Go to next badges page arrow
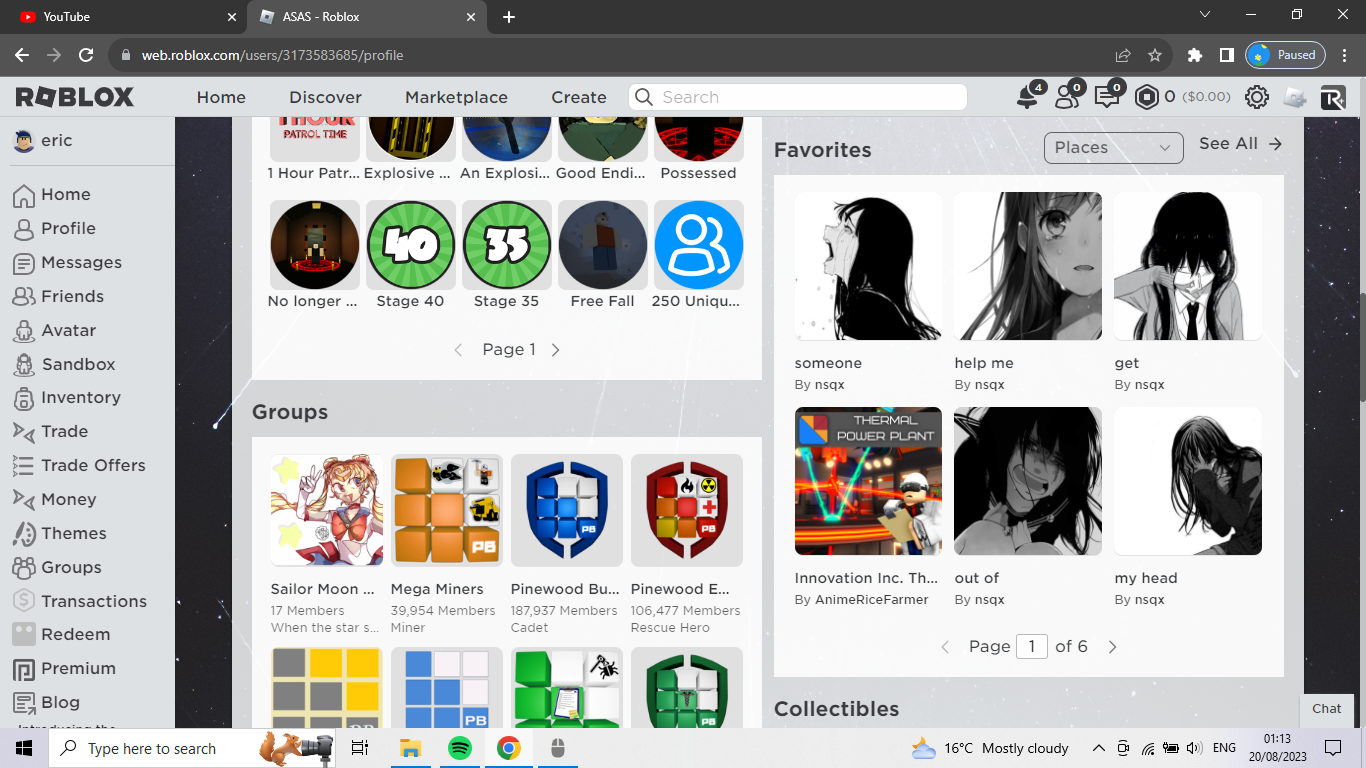The width and height of the screenshot is (1366, 768). (x=556, y=350)
